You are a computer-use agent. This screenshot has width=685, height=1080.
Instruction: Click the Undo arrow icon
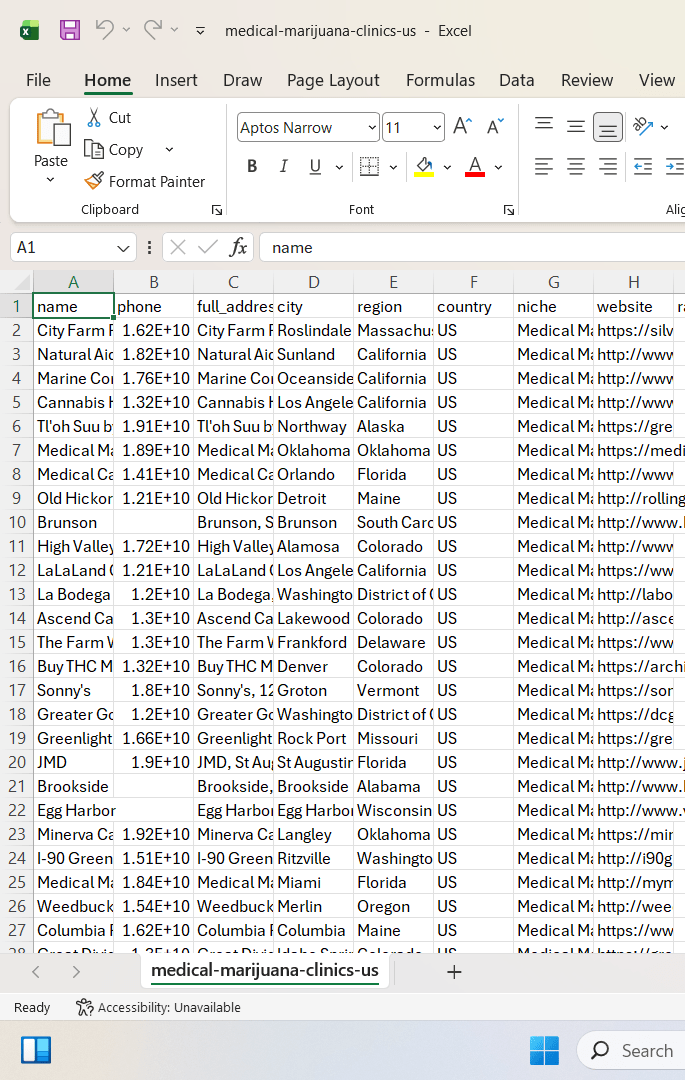(x=105, y=30)
